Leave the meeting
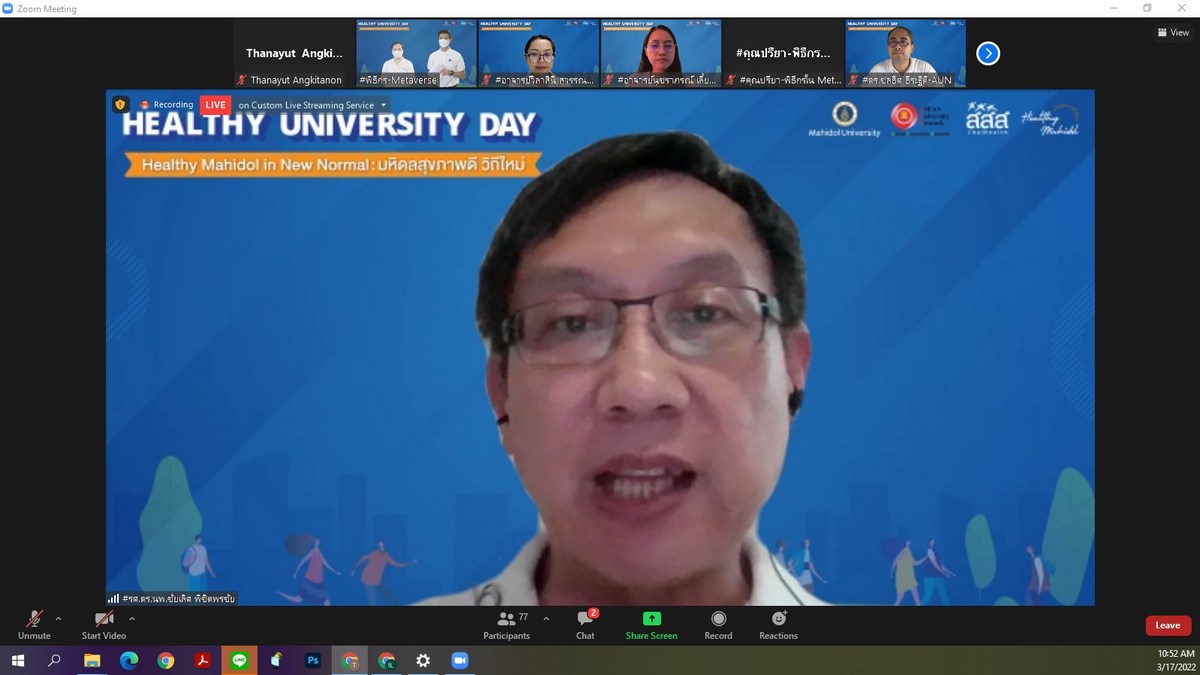 [1167, 625]
